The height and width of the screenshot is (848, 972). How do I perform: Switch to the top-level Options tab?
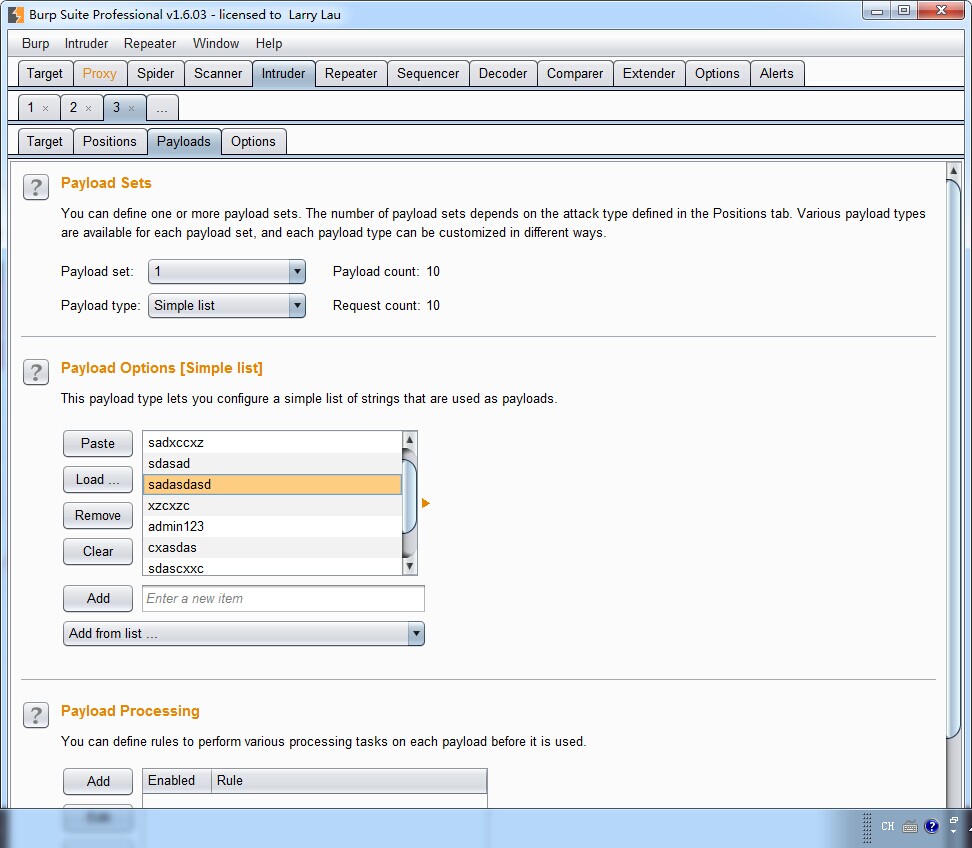tap(717, 73)
